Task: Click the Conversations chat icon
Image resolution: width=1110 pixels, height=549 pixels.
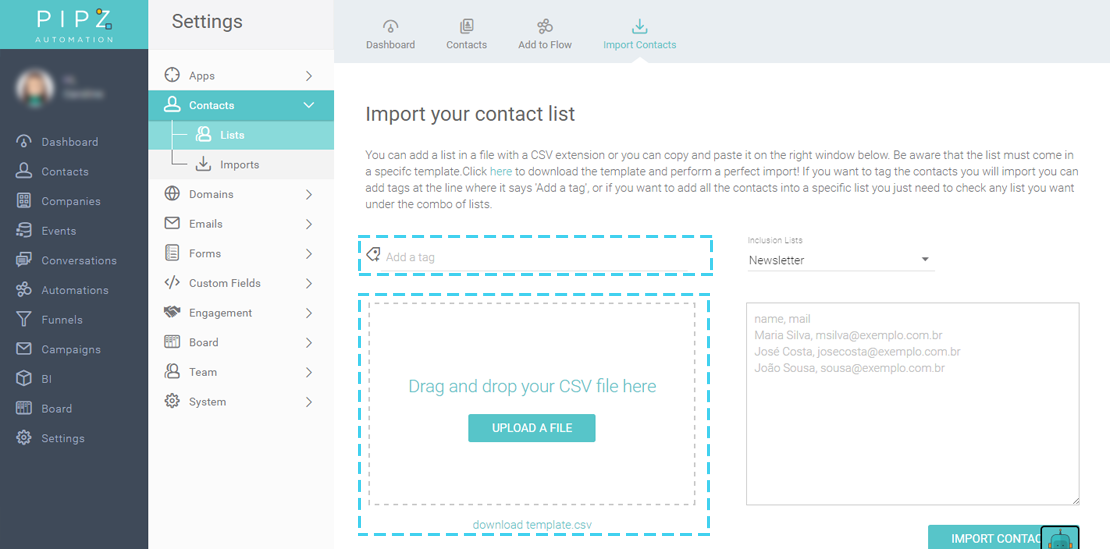Action: 24,260
